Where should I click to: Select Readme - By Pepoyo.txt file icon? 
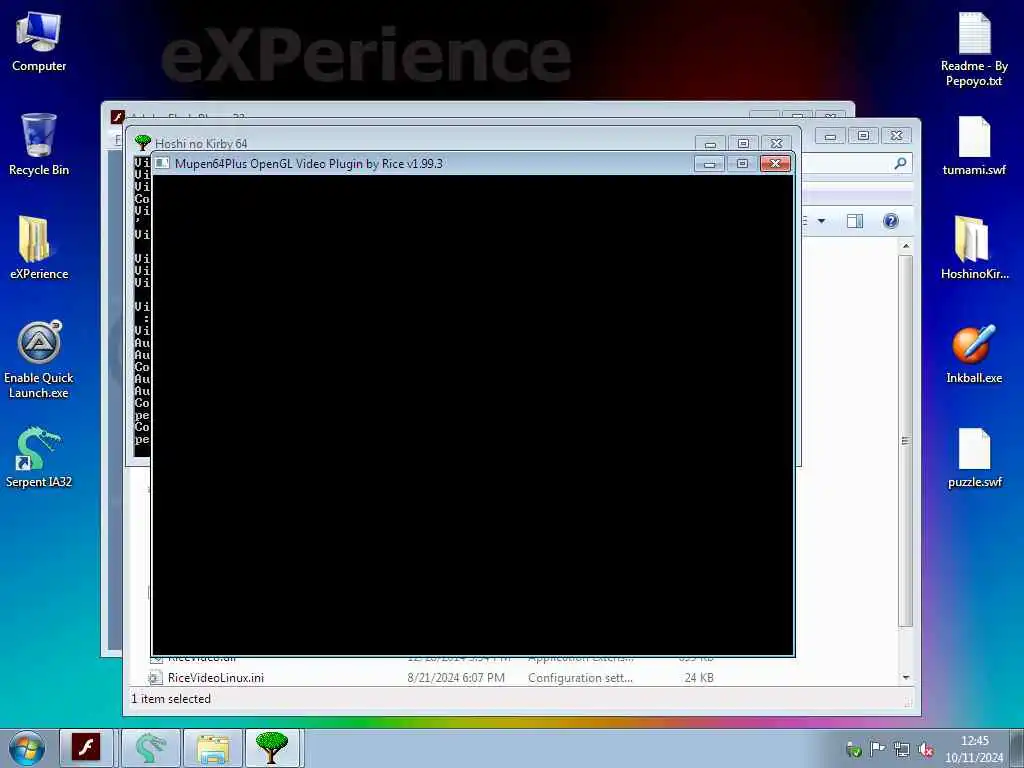click(x=974, y=50)
